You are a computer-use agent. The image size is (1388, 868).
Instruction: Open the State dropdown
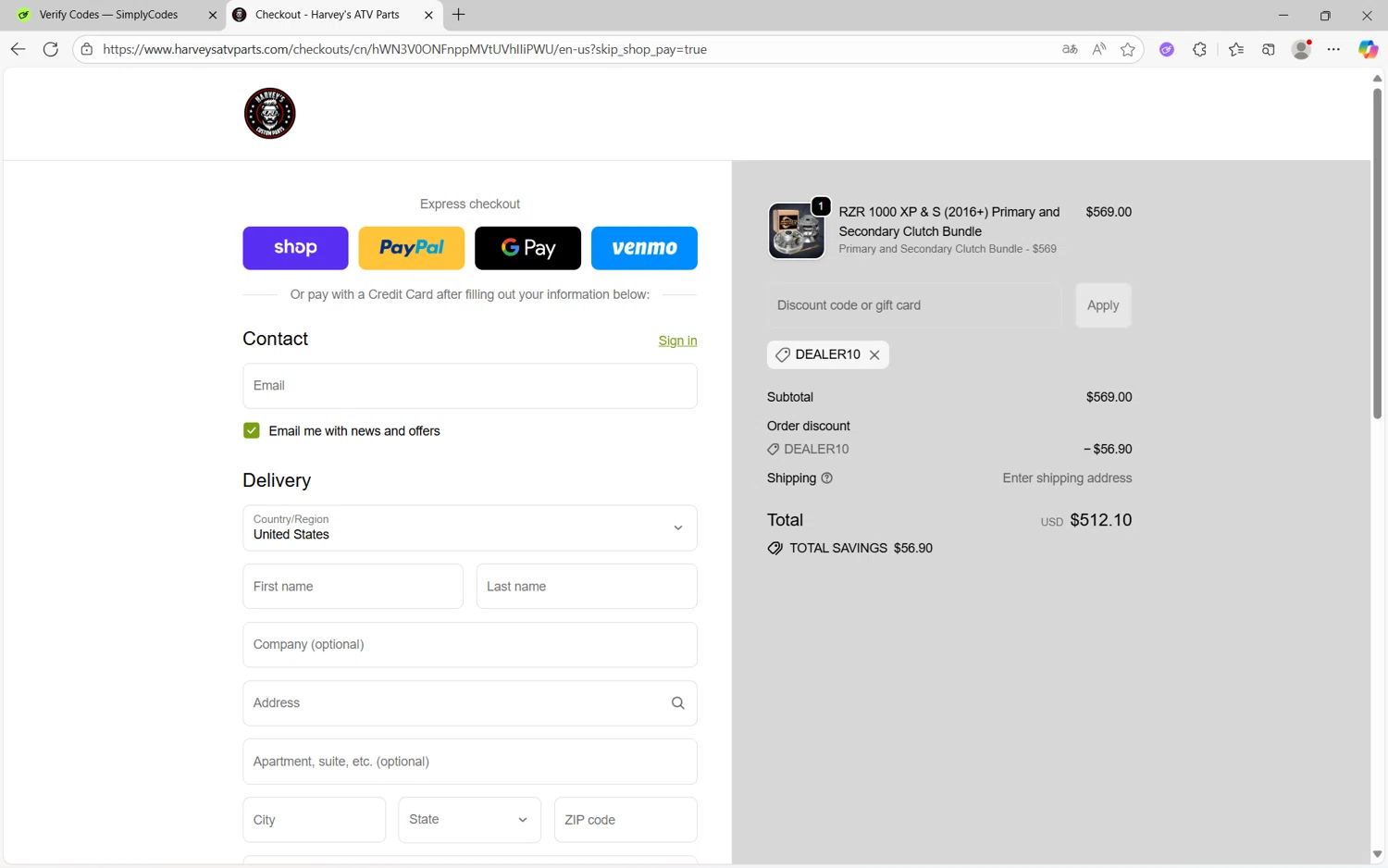pos(470,820)
